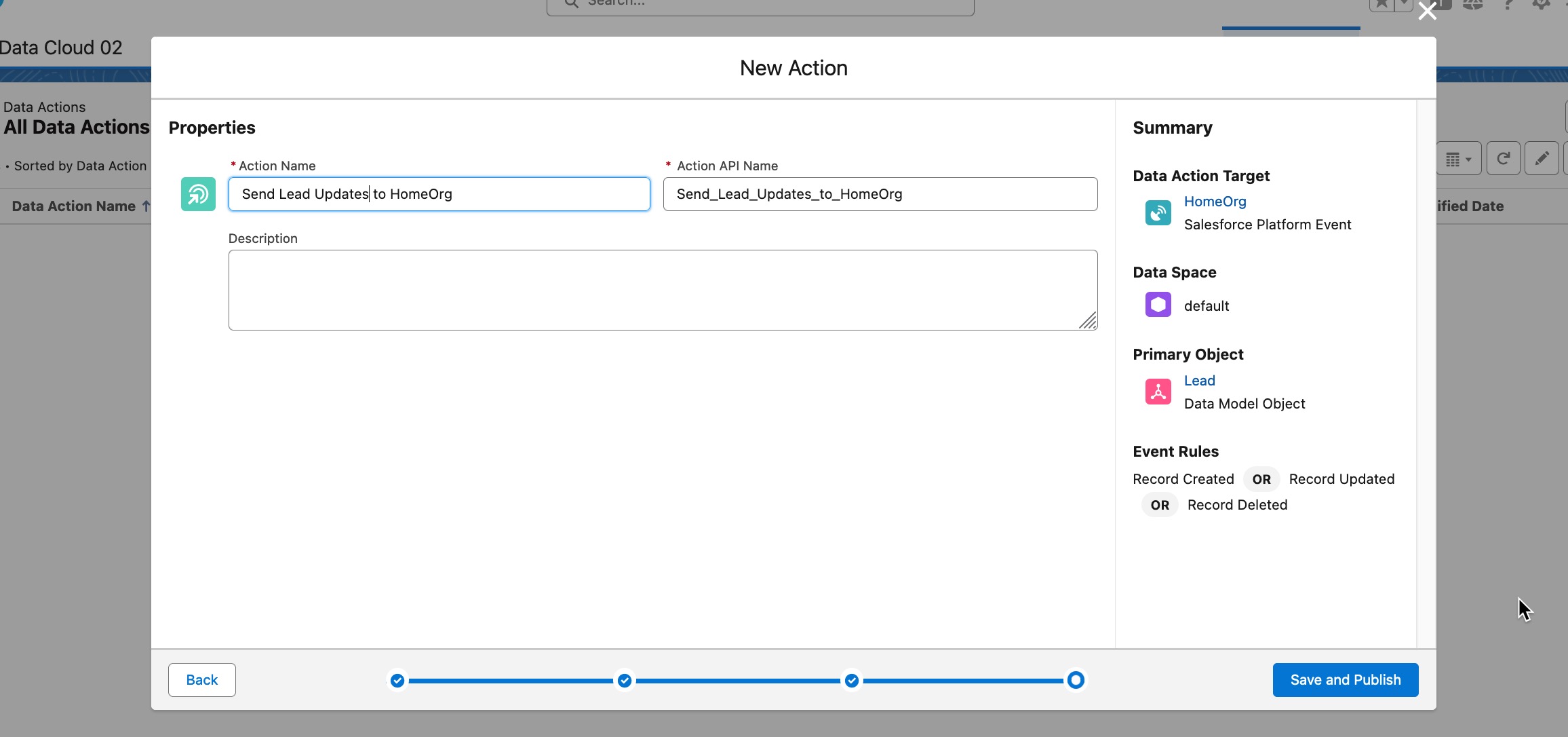Open the list view display dropdown
Image resolution: width=1568 pixels, height=737 pixels.
(1459, 159)
